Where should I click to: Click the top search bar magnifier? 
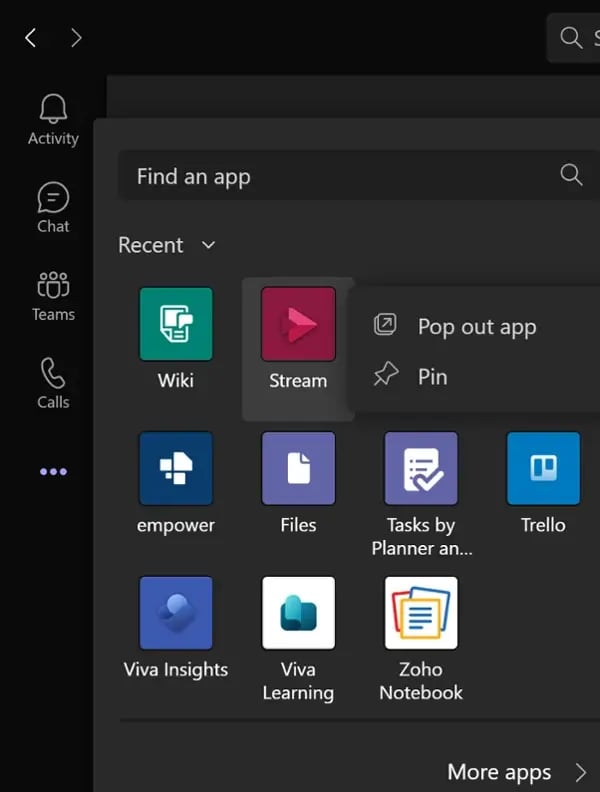571,38
